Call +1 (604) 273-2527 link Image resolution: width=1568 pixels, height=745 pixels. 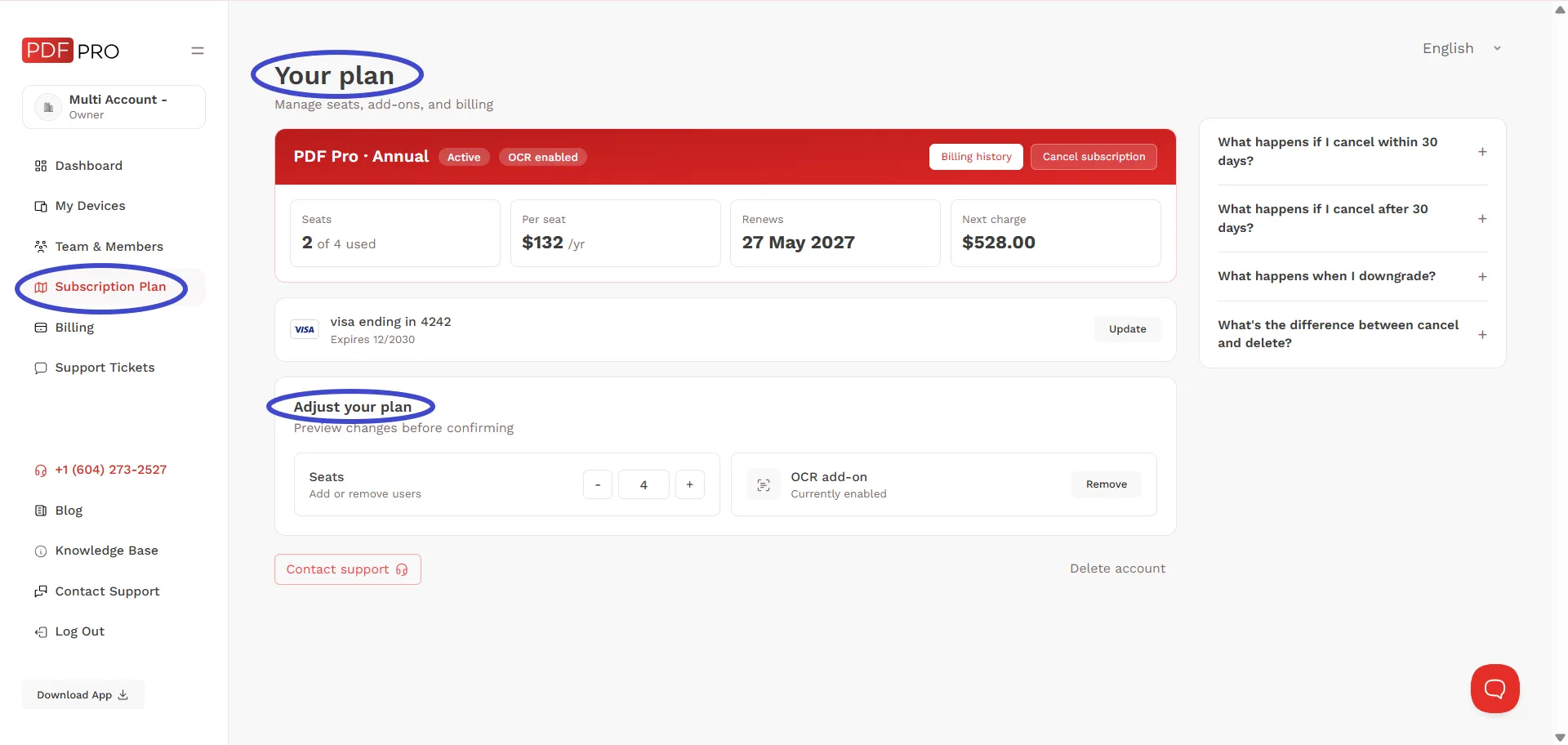click(x=111, y=470)
